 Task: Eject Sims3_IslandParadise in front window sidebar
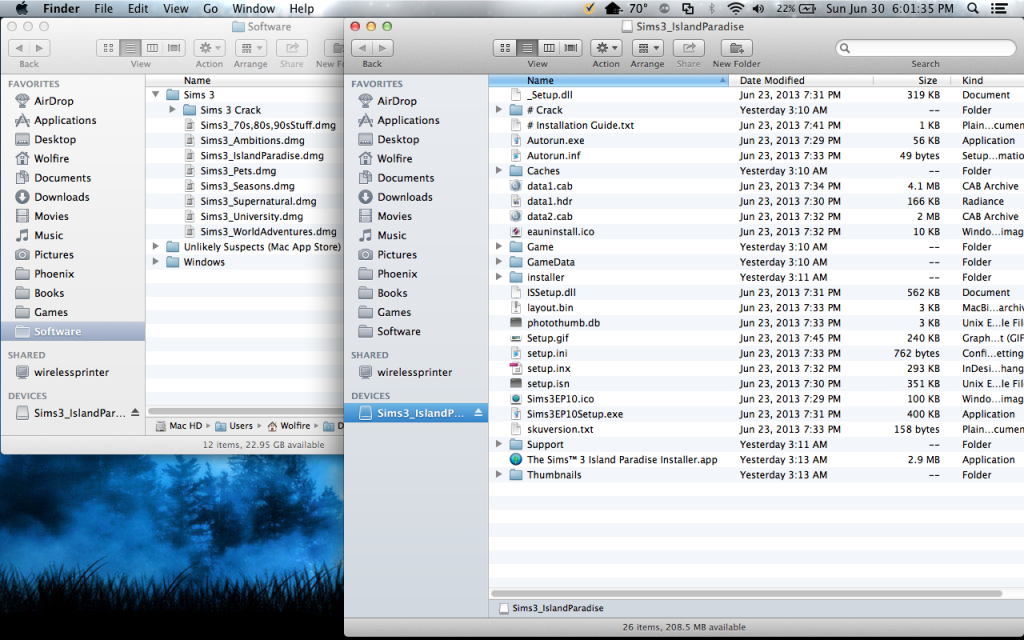[478, 413]
